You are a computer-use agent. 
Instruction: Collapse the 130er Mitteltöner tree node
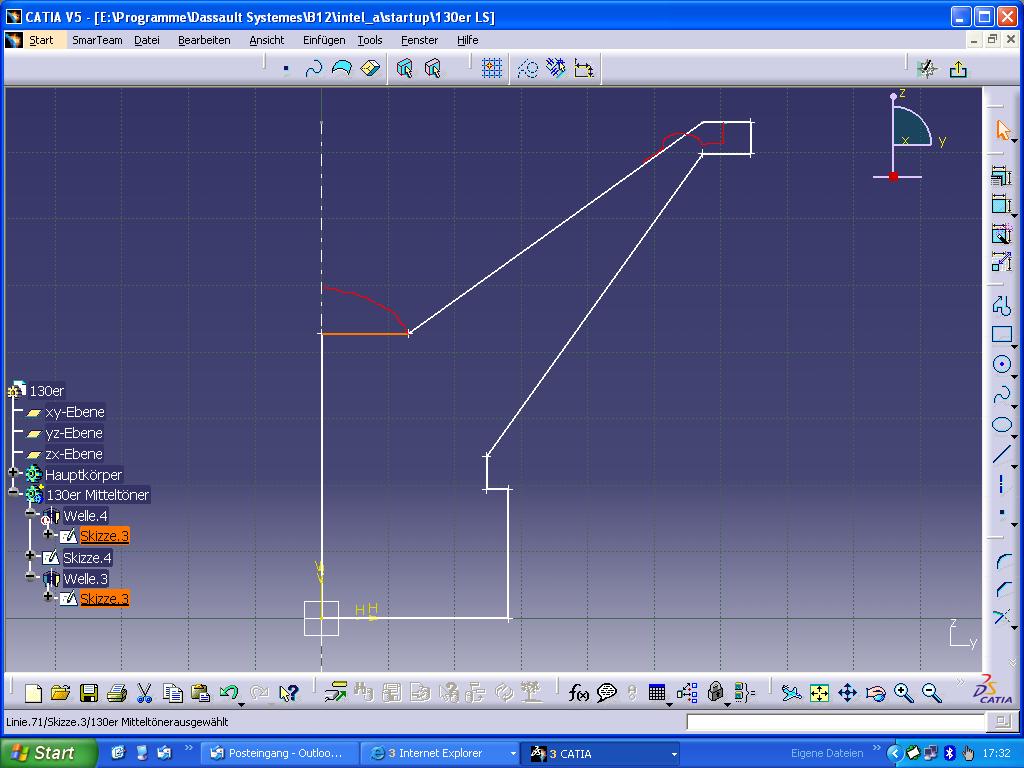[13, 492]
